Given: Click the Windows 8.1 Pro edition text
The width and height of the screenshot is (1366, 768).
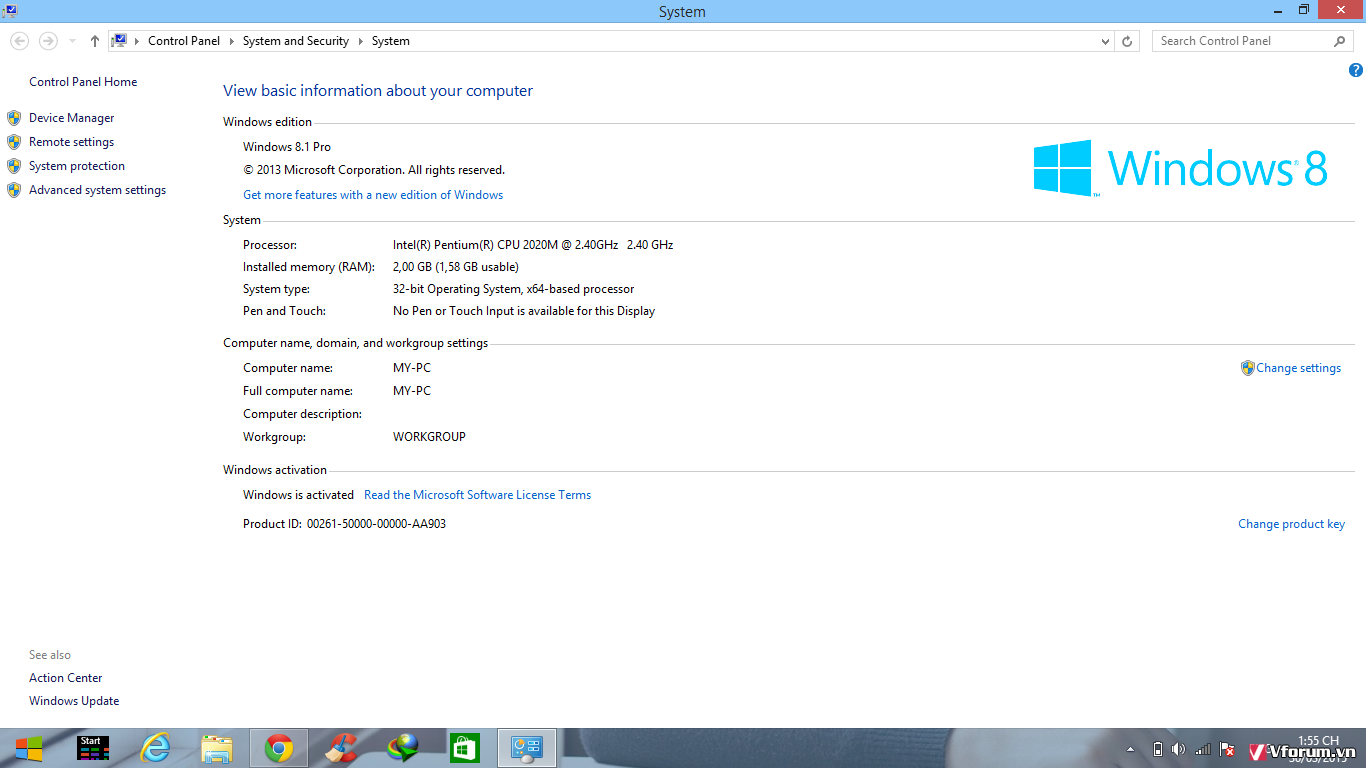Looking at the screenshot, I should tap(287, 147).
